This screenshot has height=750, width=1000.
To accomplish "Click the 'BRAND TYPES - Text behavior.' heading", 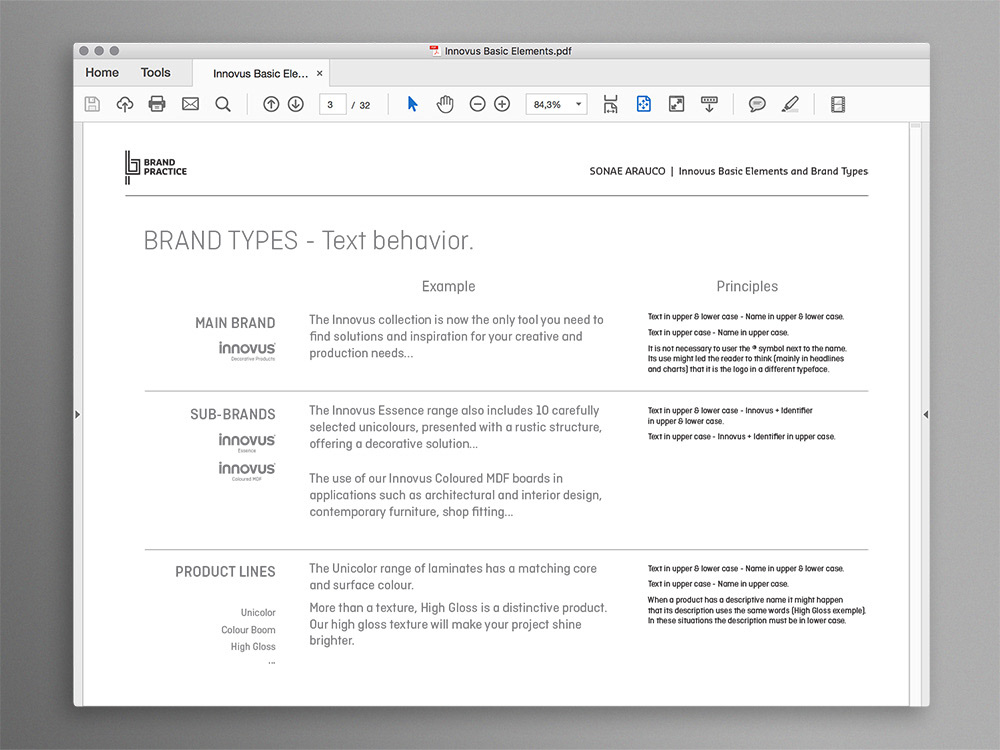I will coord(309,241).
